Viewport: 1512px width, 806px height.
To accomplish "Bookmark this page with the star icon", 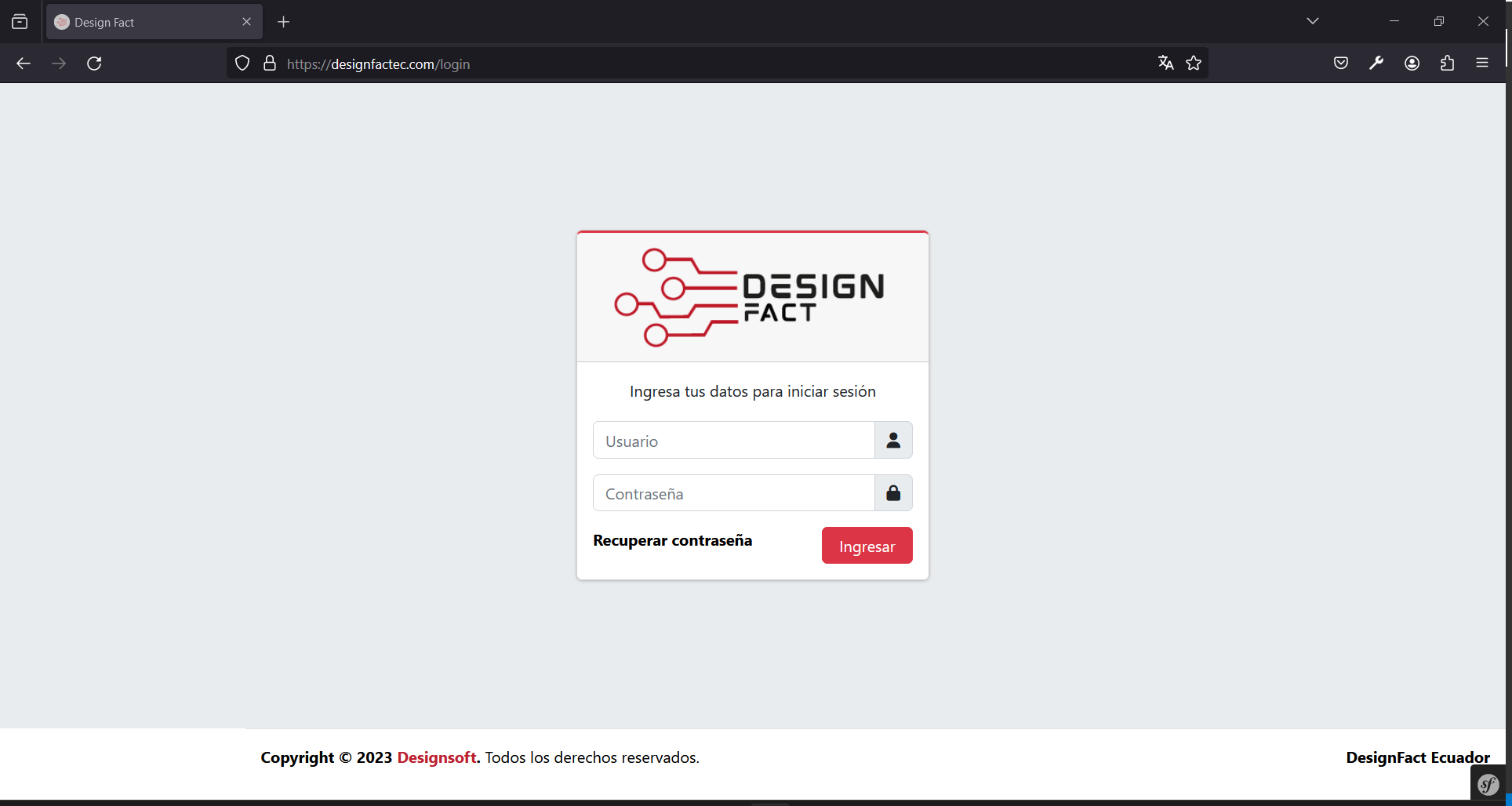I will click(x=1194, y=64).
